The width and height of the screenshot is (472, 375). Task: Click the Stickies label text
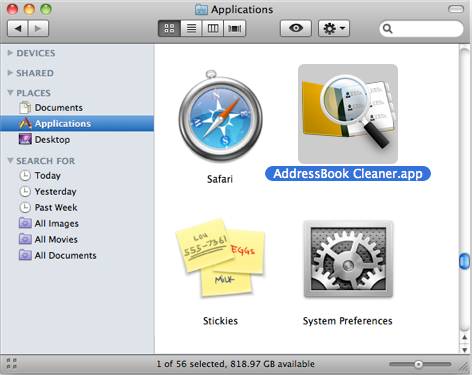coord(220,321)
